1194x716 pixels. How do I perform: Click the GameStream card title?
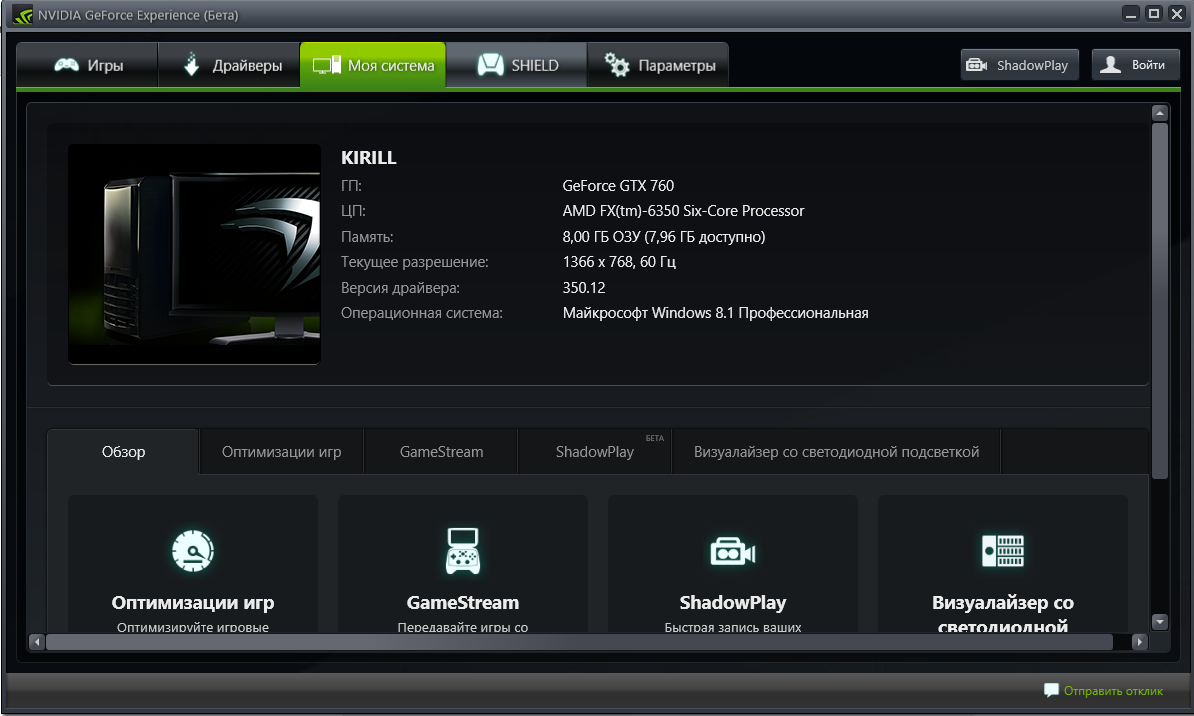point(463,603)
